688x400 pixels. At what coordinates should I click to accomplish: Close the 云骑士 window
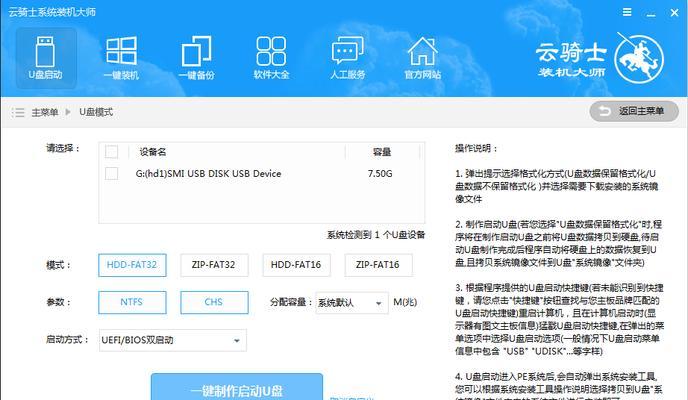675,13
